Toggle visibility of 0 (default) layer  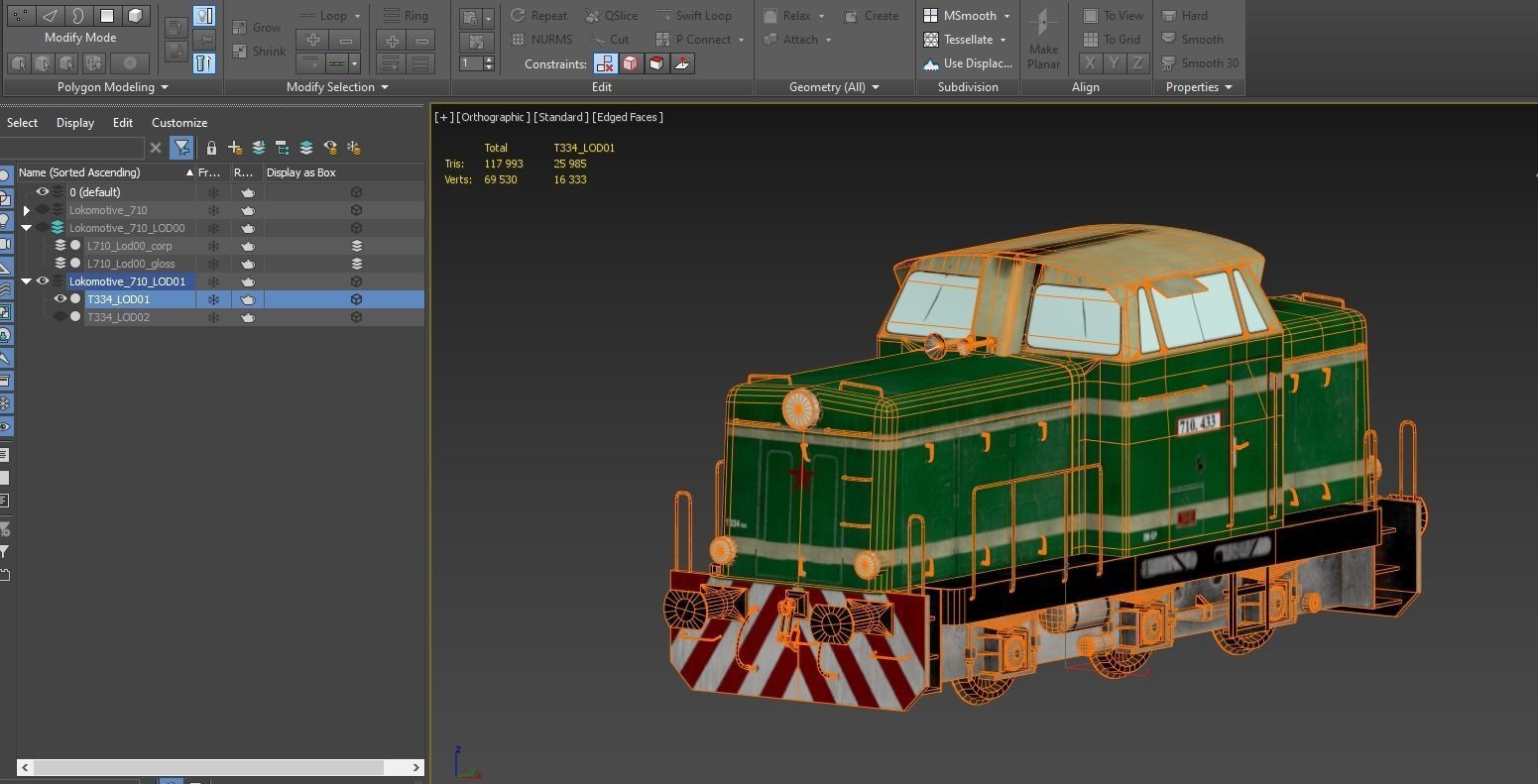[x=43, y=192]
